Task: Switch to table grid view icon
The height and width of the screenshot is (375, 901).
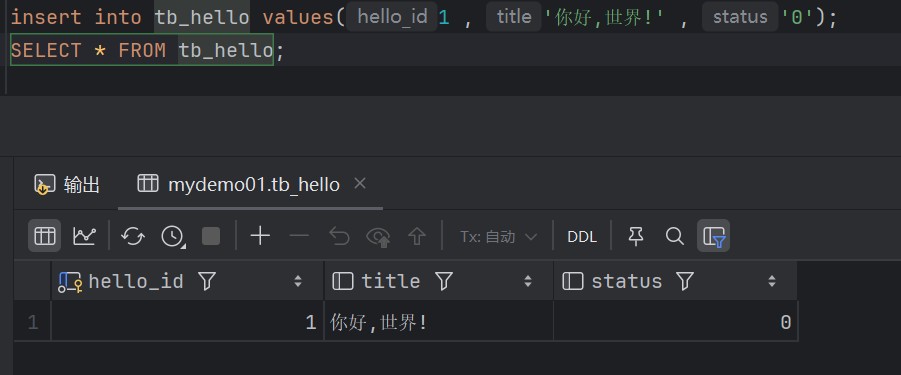Action: [45, 236]
